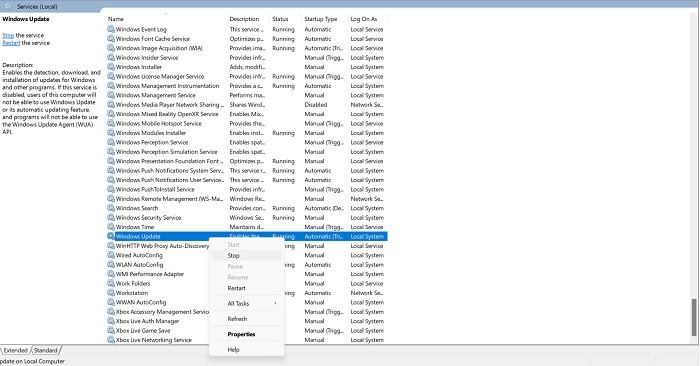Sort by the Status column header

285,19
